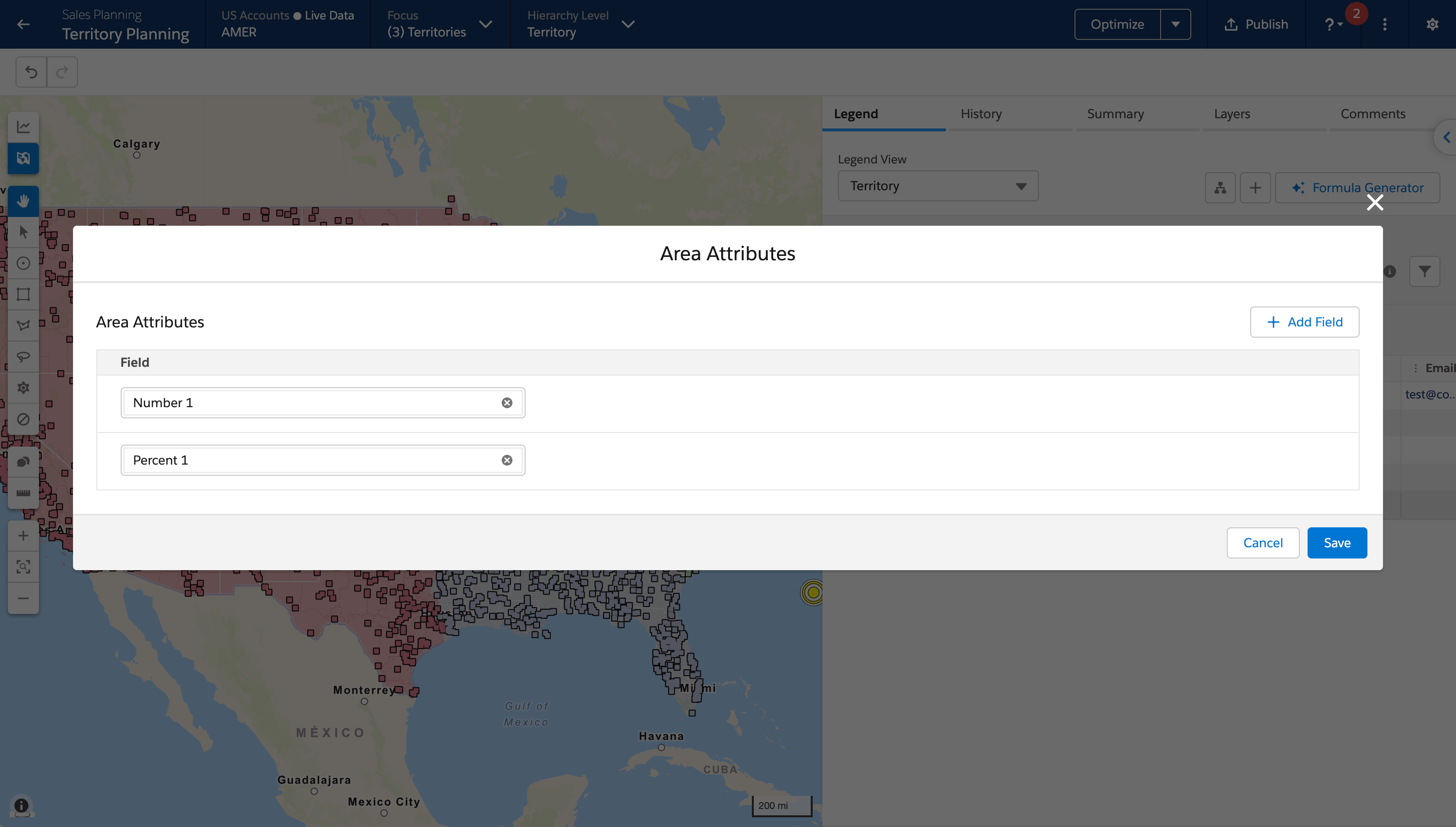Select the rectangle selection tool
Viewport: 1456px width, 827px height.
23,294
